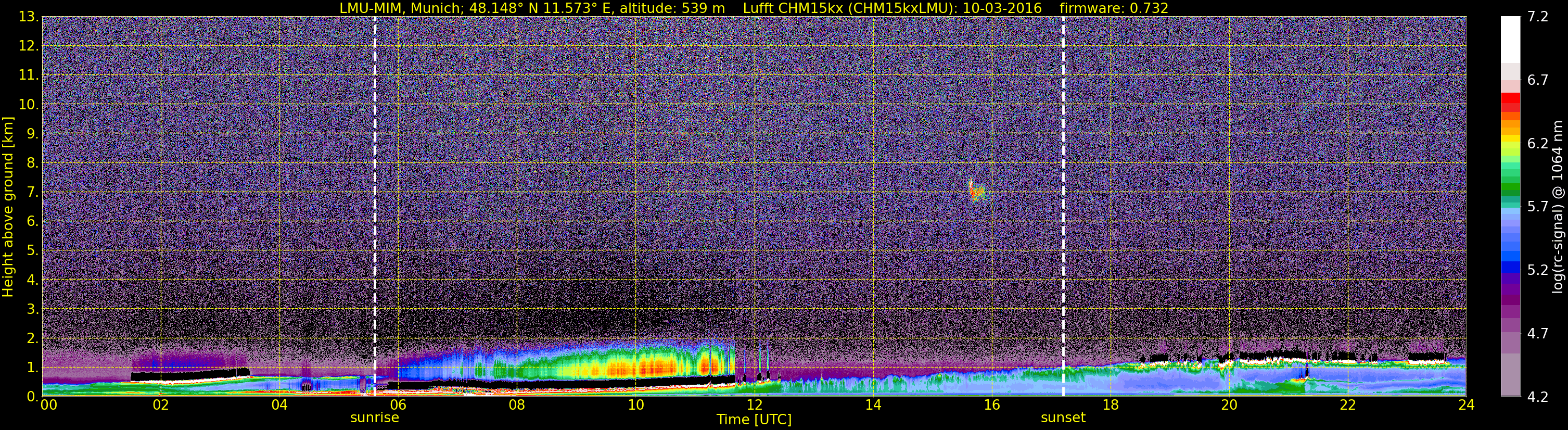Image resolution: width=1568 pixels, height=430 pixels.
Task: Click the white dashed sunrise marker line
Action: pyautogui.click(x=374, y=206)
